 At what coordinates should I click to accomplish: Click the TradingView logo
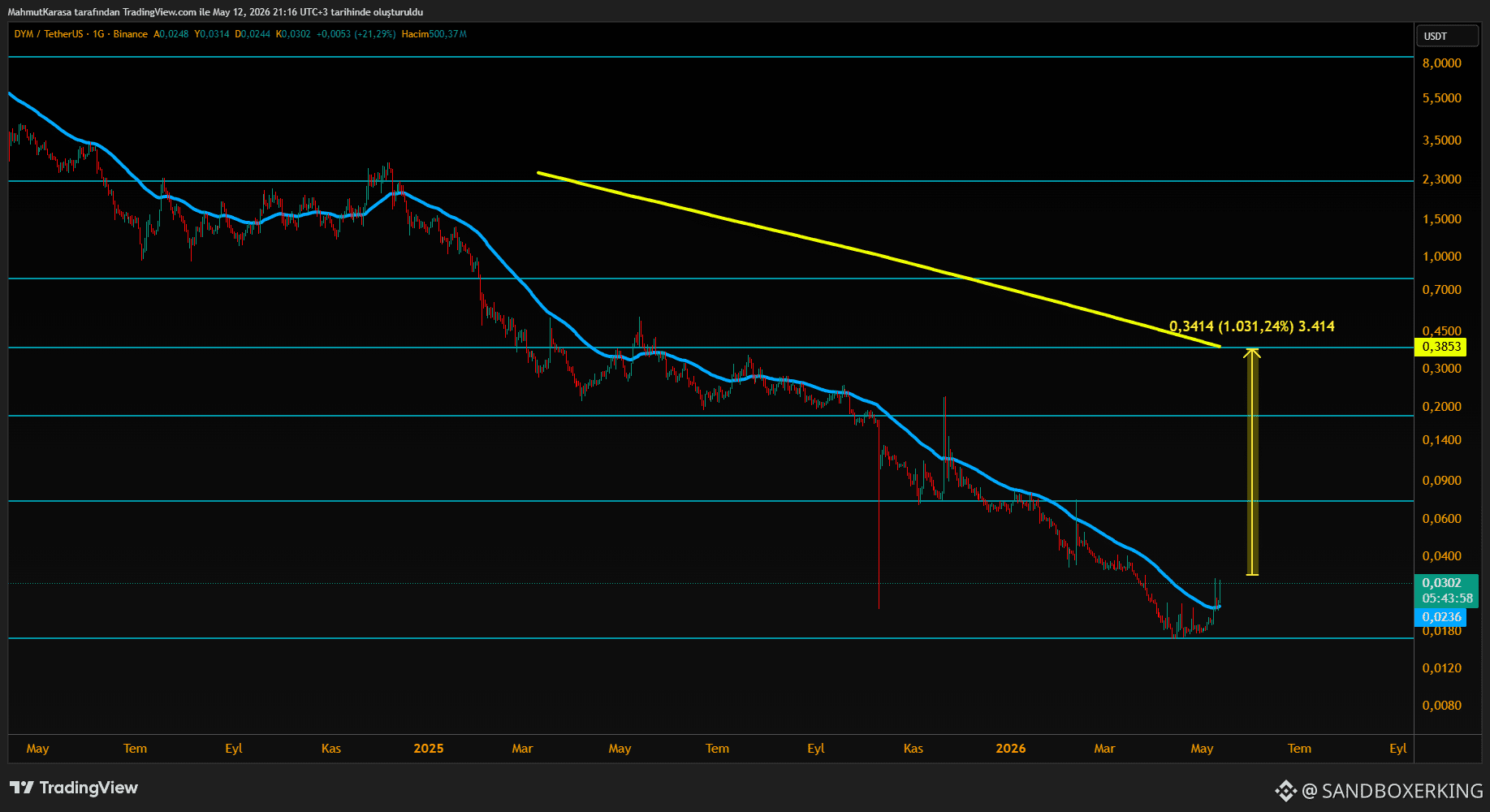pyautogui.click(x=74, y=788)
